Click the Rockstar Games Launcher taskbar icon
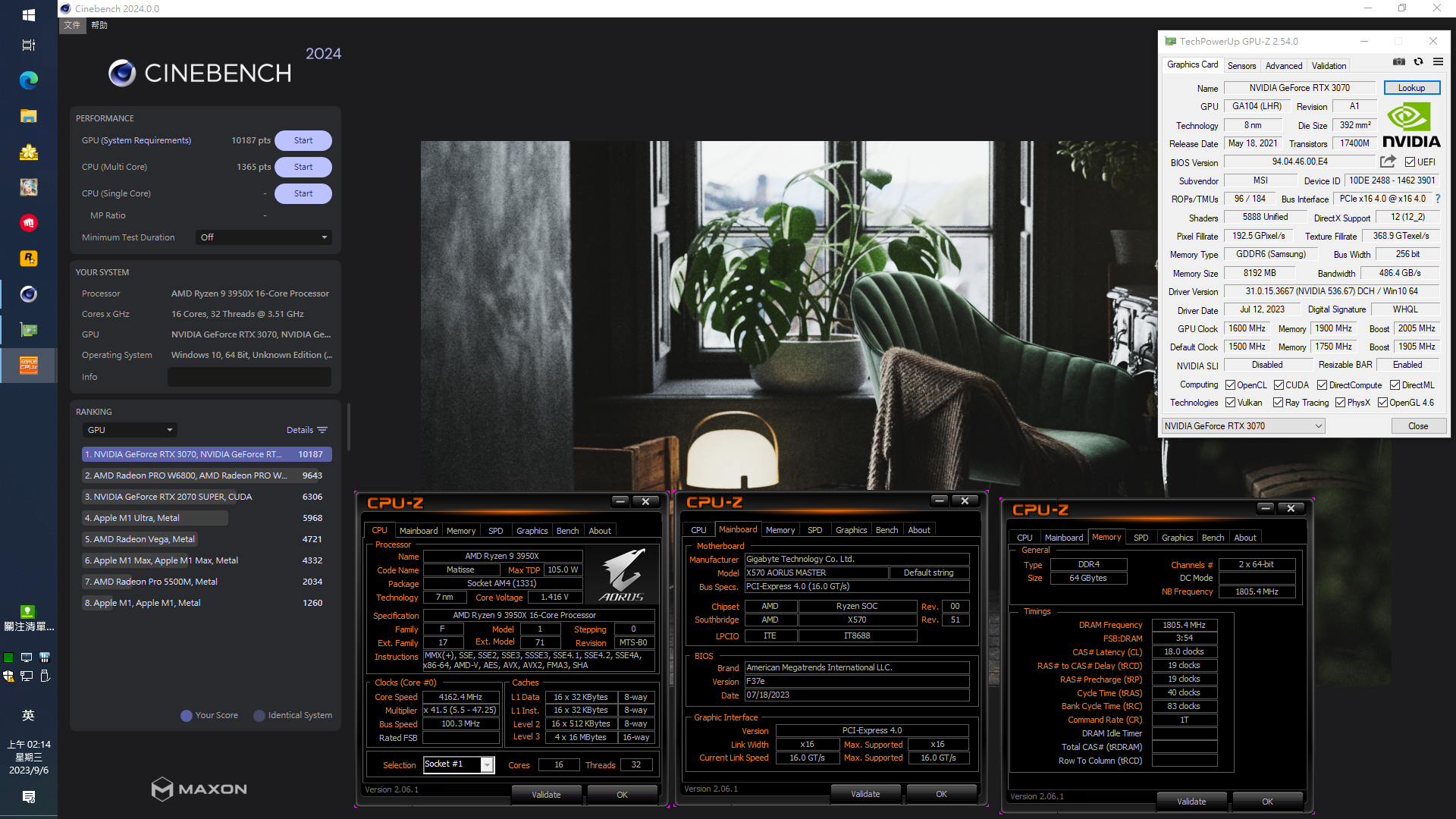1456x819 pixels. 28,259
